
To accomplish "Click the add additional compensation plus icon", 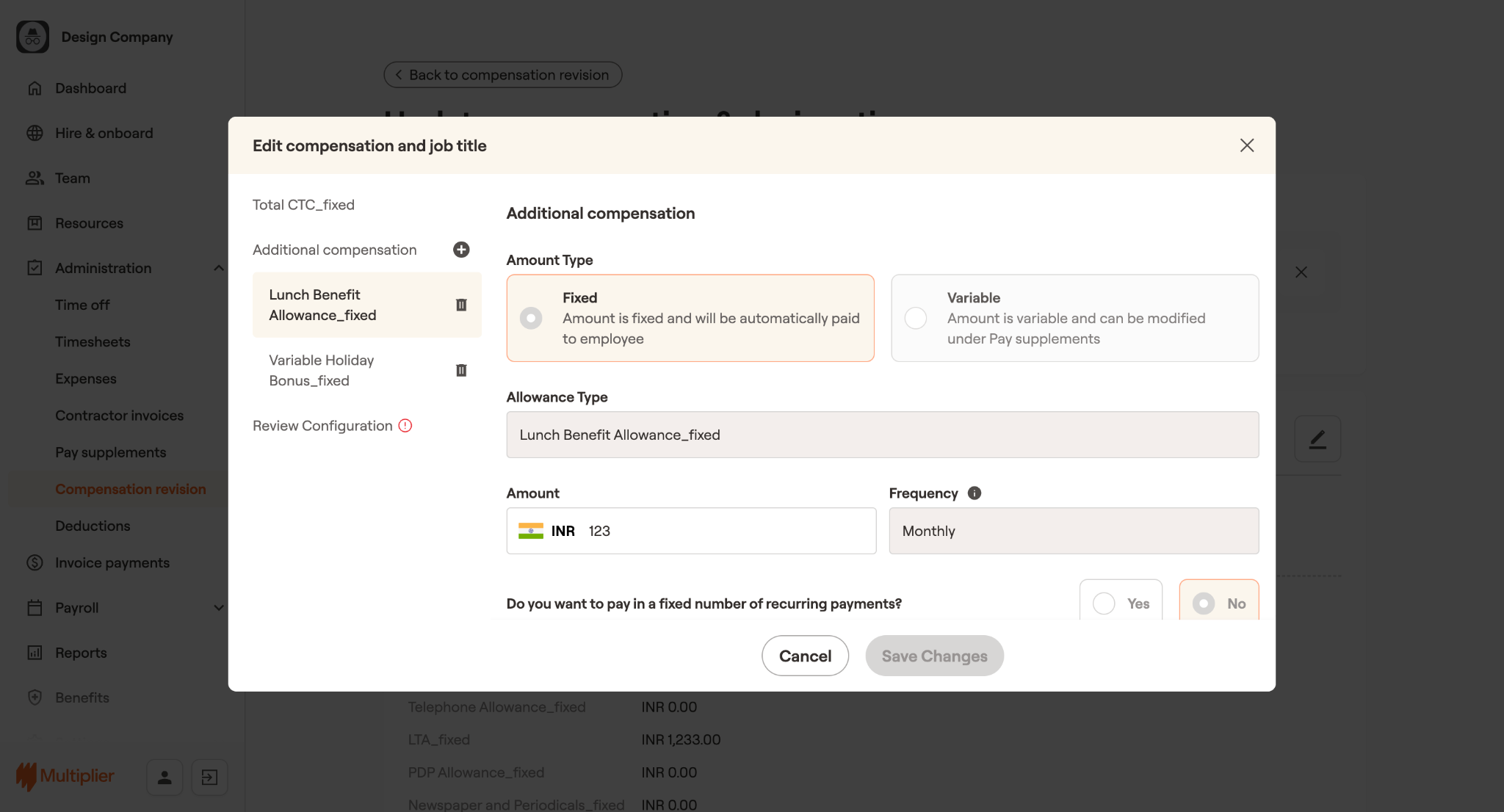I will 461,250.
